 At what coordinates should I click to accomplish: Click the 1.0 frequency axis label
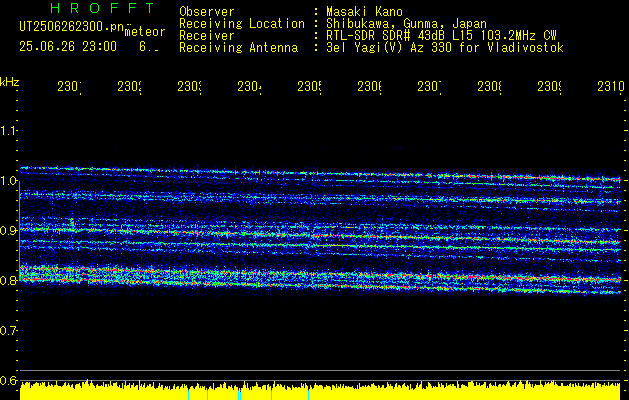tap(8, 181)
